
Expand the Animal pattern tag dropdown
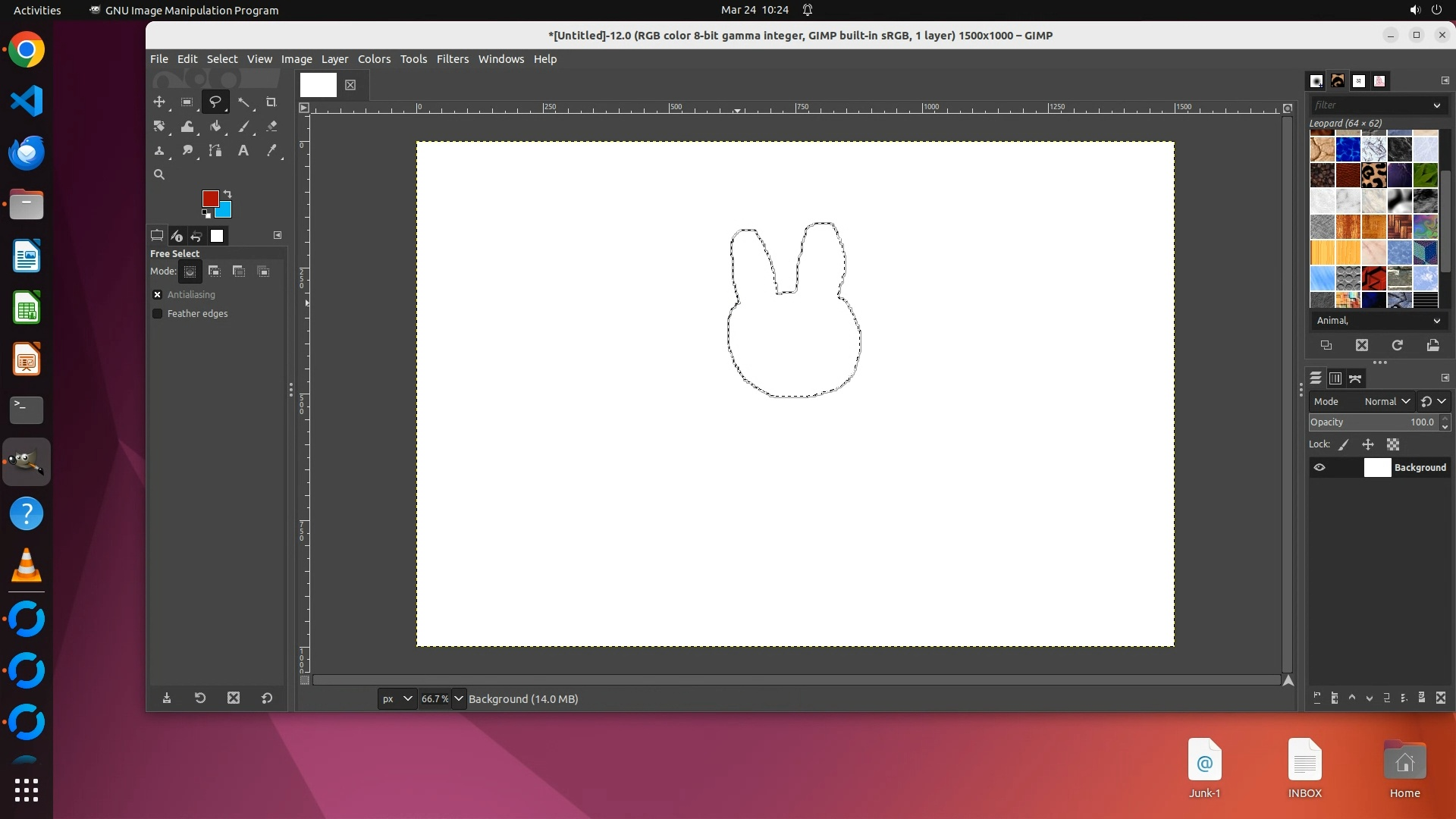click(1436, 321)
